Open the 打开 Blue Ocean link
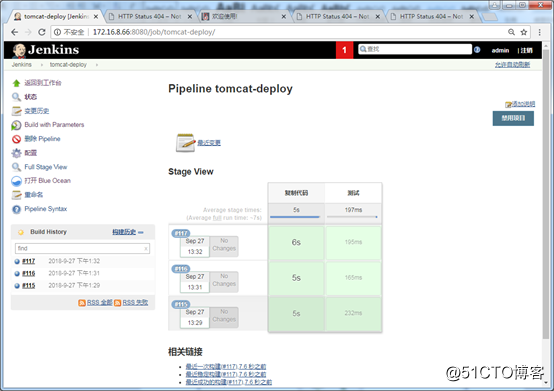554x391 pixels. click(47, 181)
